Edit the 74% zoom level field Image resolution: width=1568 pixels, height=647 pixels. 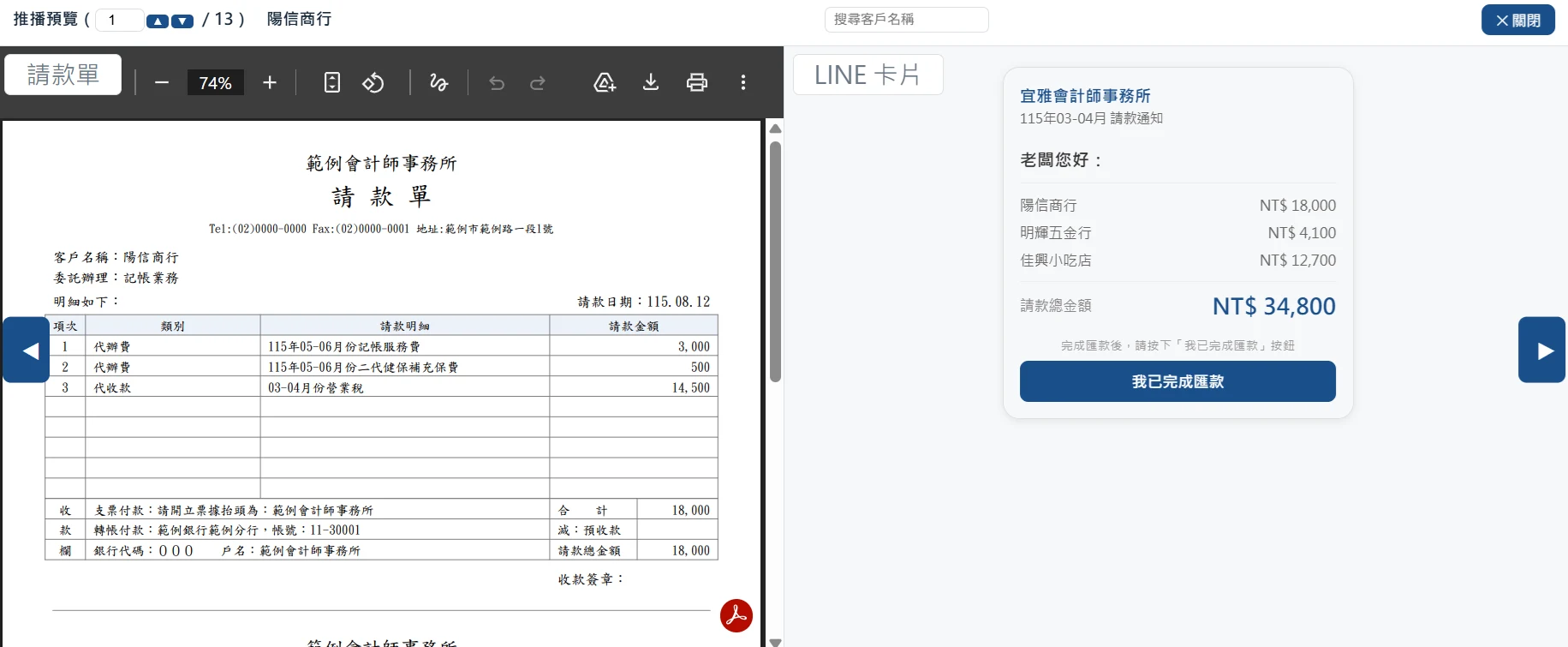(x=216, y=82)
